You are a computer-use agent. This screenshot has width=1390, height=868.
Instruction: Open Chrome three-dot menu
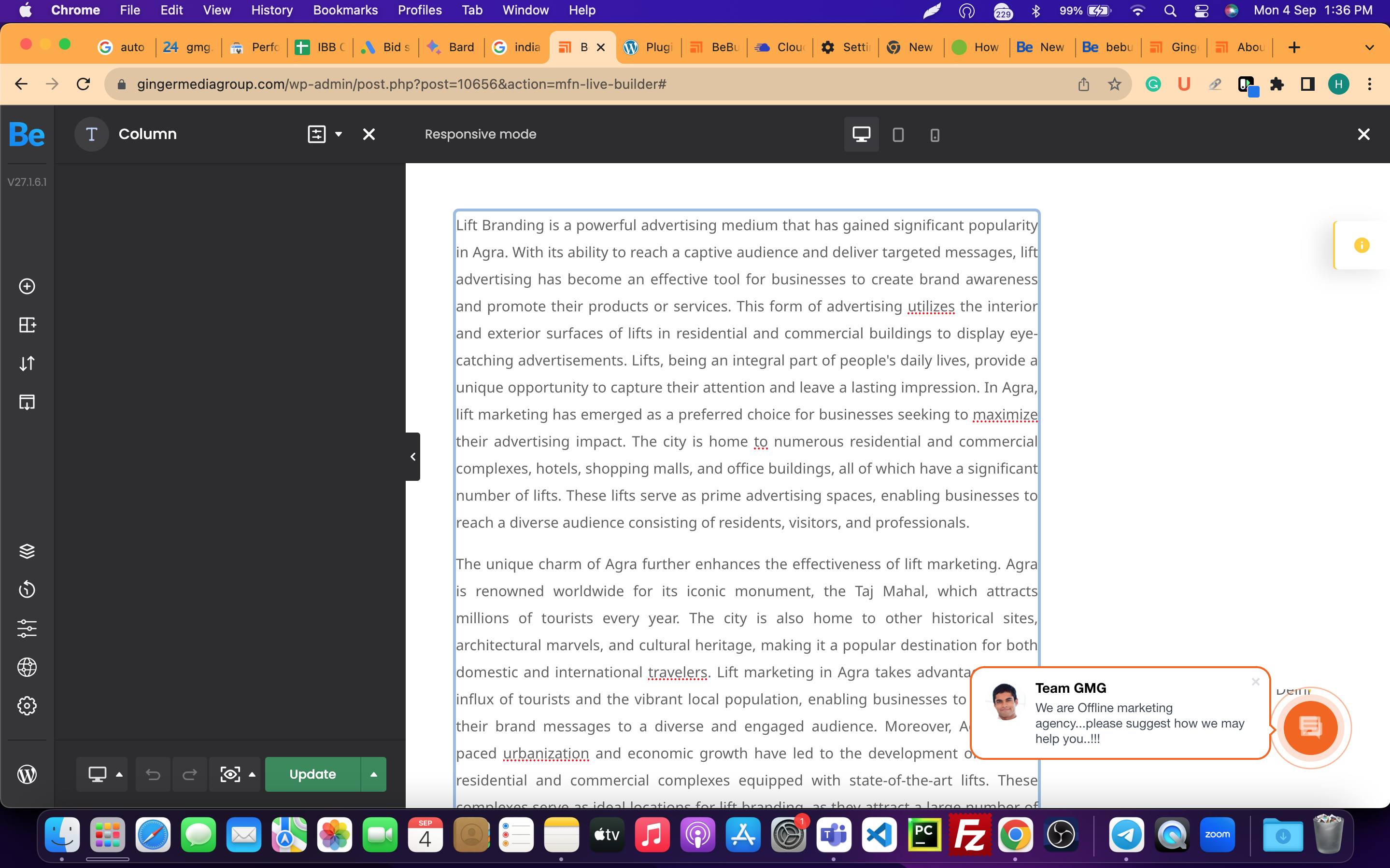coord(1370,84)
